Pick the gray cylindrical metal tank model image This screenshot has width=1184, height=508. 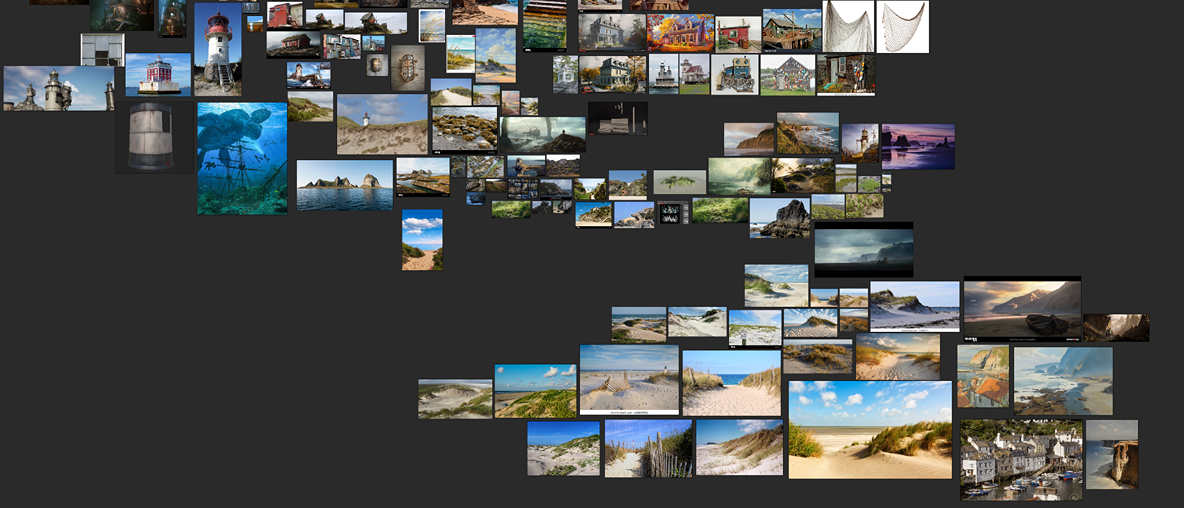point(155,137)
